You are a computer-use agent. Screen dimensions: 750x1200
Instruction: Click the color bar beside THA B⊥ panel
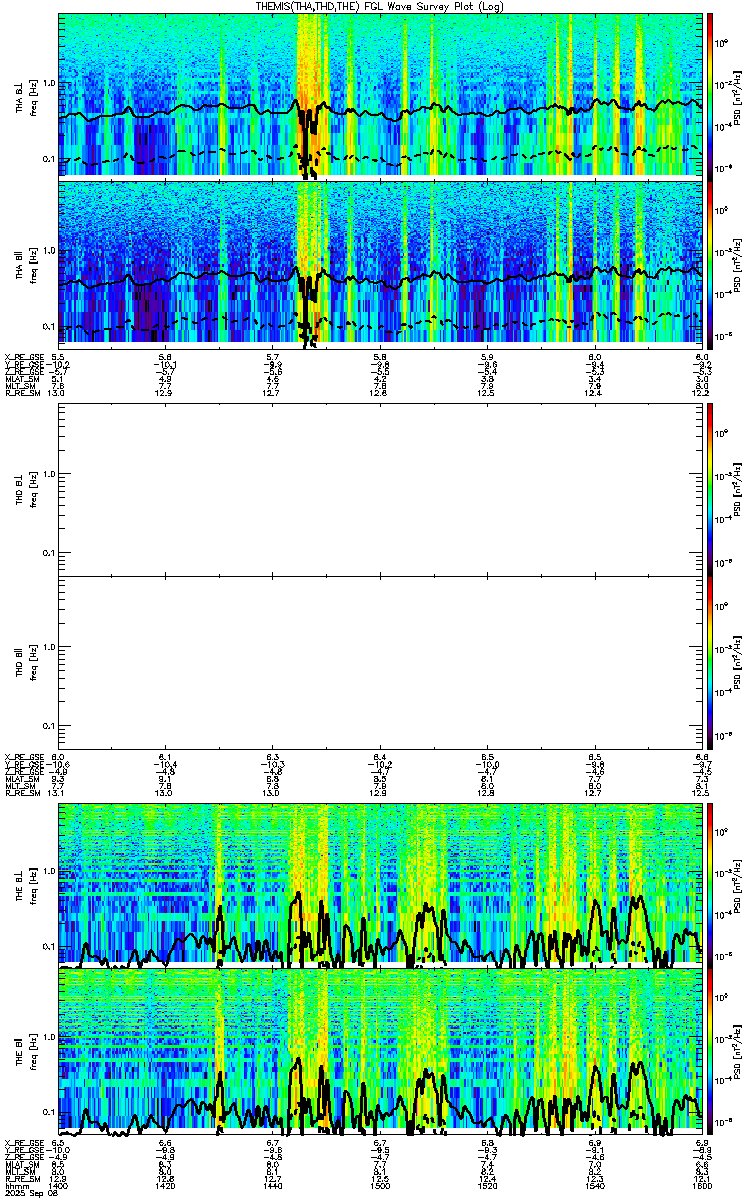pyautogui.click(x=711, y=95)
